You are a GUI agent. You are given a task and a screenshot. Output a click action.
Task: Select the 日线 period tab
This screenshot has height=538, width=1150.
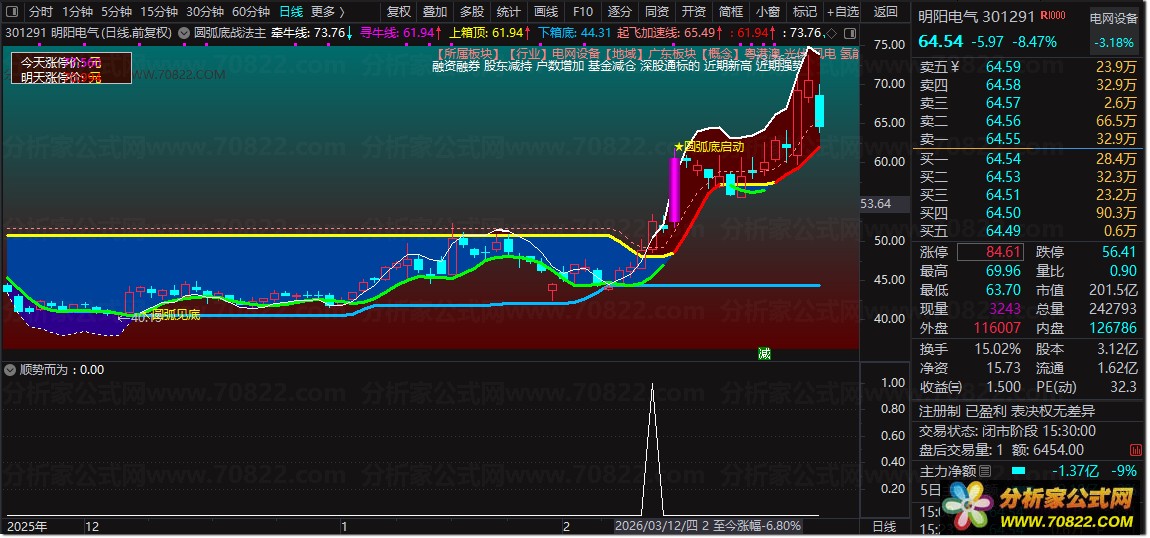point(290,12)
